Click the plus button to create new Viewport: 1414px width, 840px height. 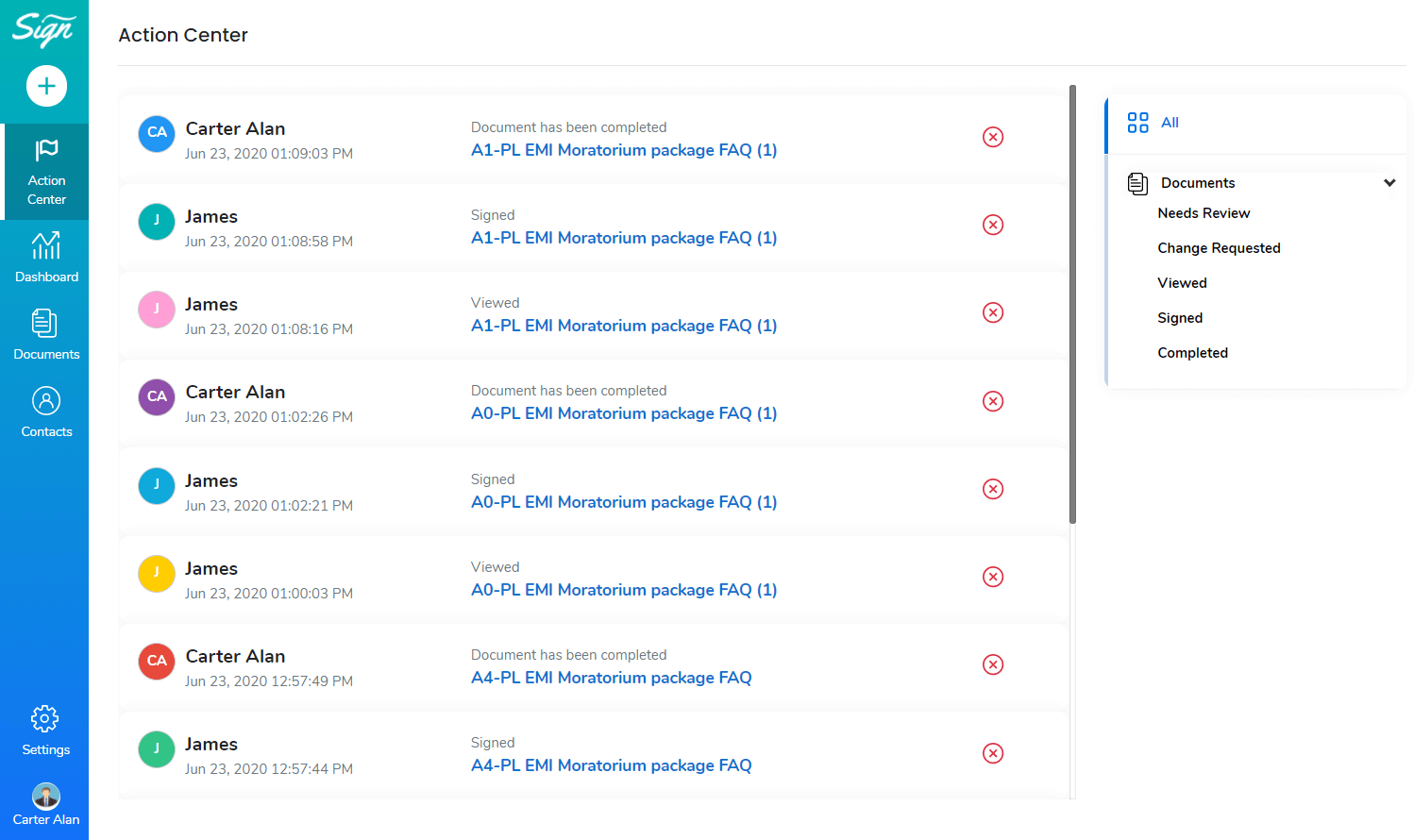[x=46, y=87]
